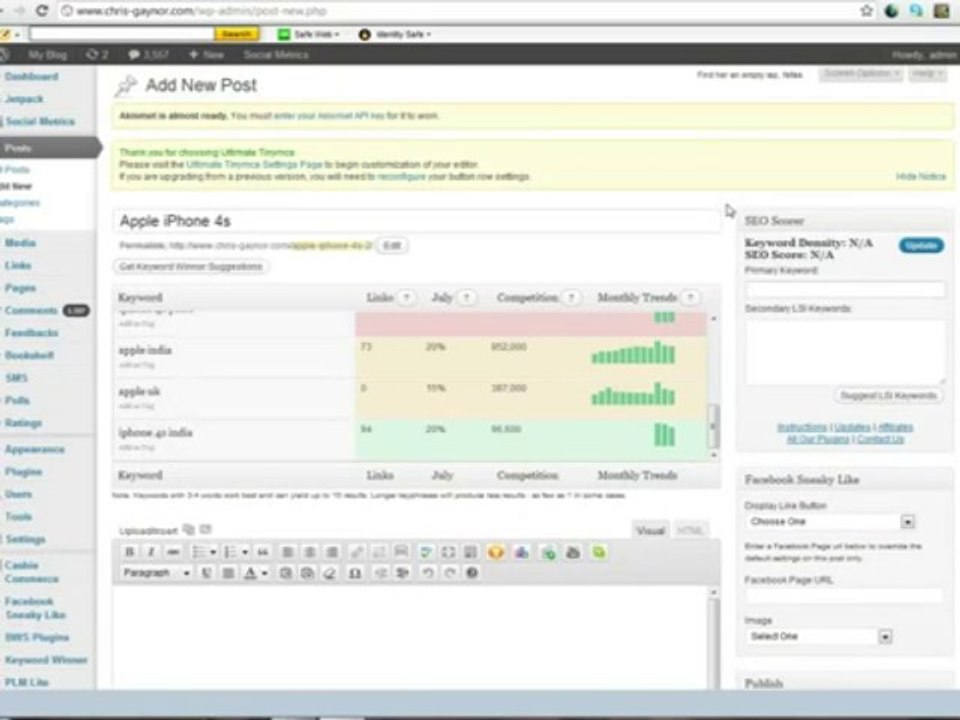Toggle italic formatting in the editor
The width and height of the screenshot is (960, 720).
[x=151, y=552]
